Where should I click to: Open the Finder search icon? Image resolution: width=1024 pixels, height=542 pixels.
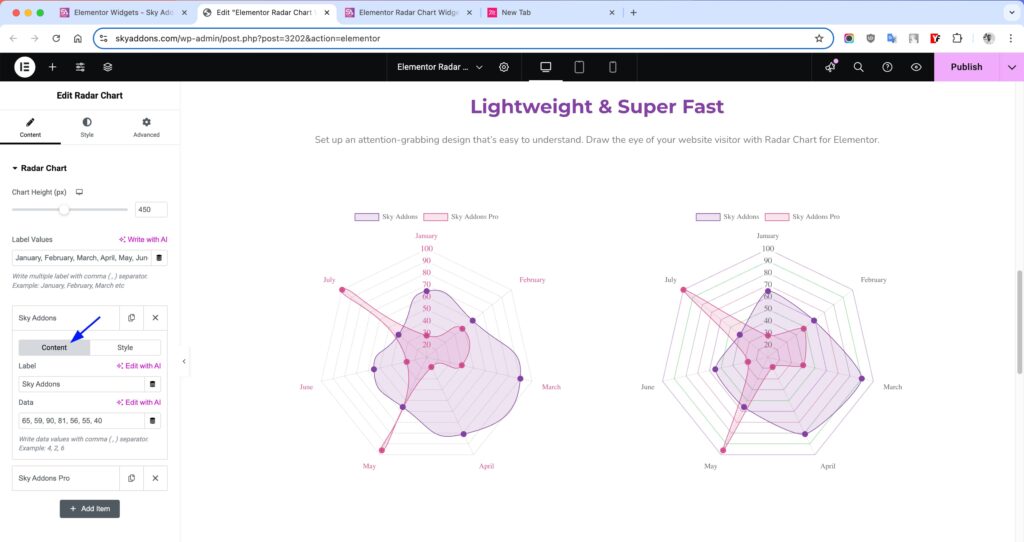point(858,67)
